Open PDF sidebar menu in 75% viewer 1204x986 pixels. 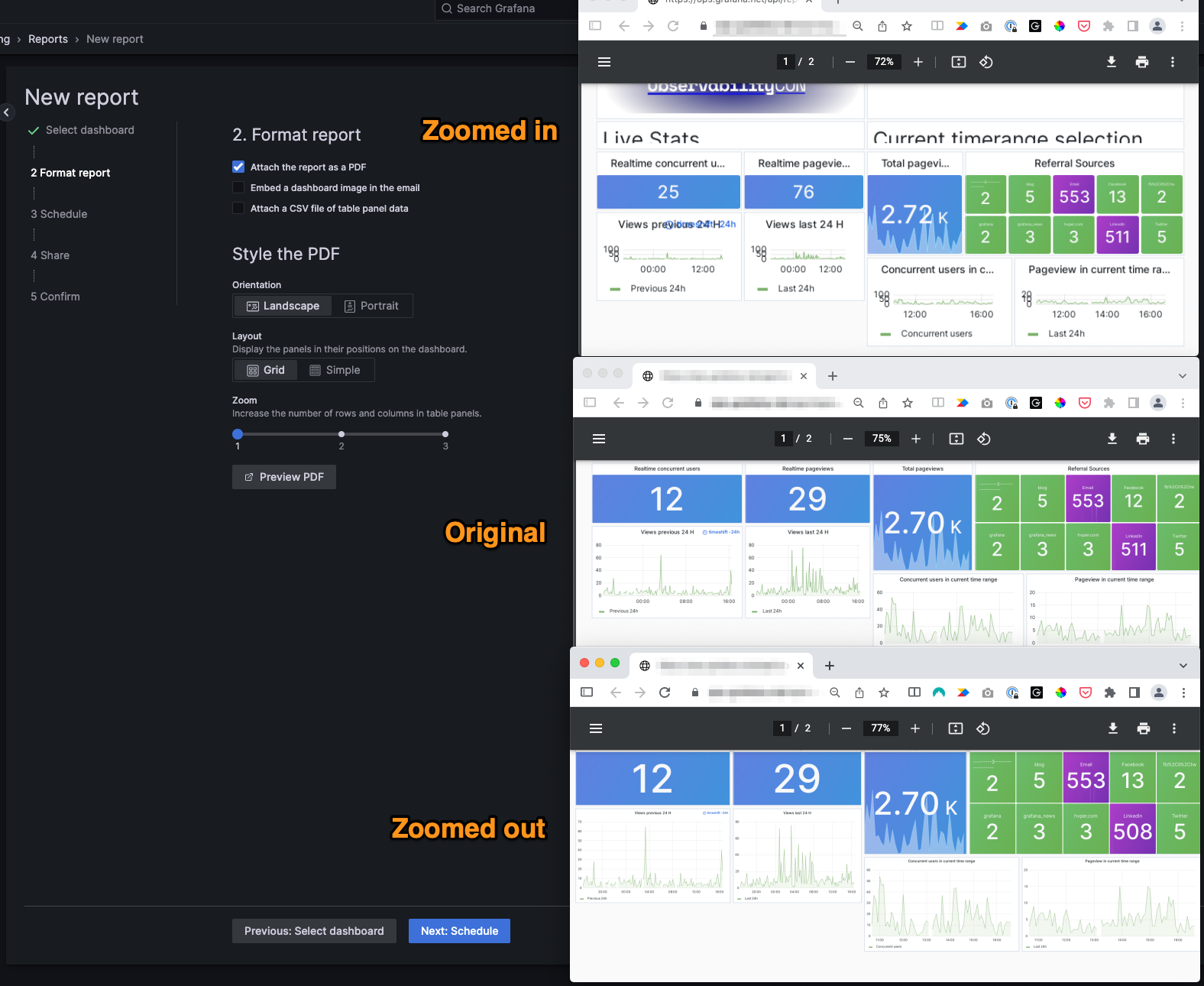pos(599,439)
